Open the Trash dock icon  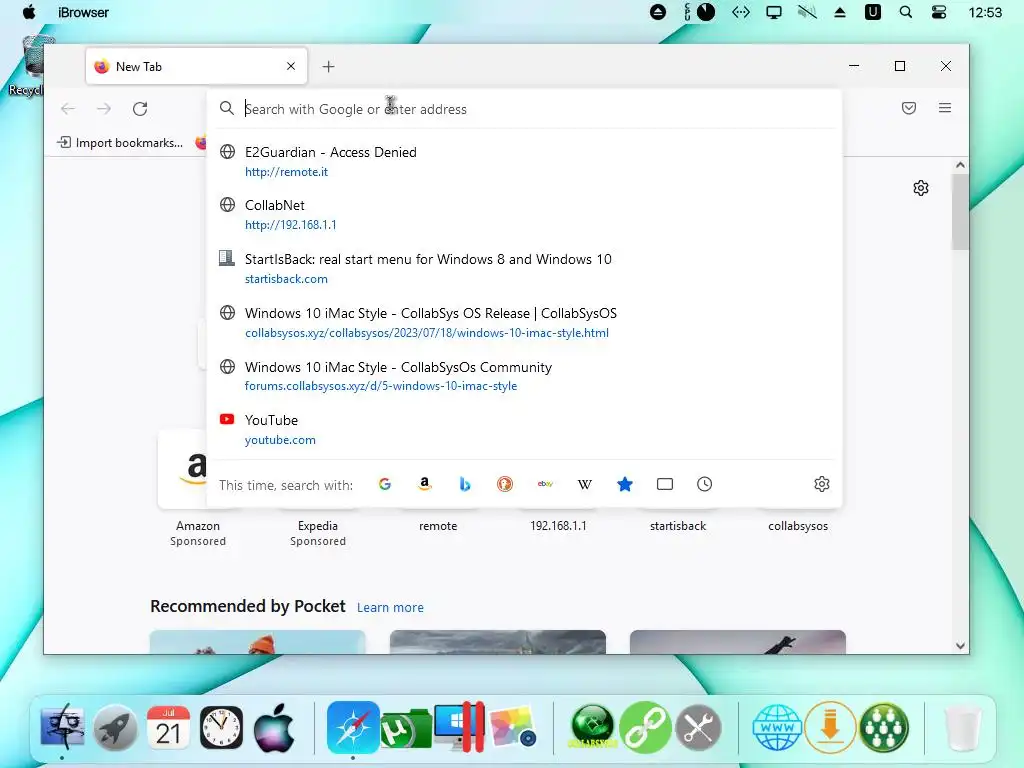[963, 728]
